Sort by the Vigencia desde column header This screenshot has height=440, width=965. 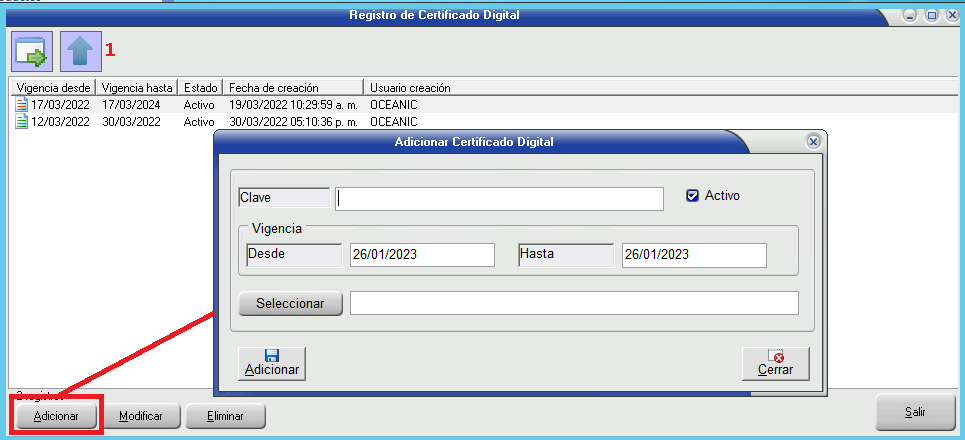click(54, 88)
